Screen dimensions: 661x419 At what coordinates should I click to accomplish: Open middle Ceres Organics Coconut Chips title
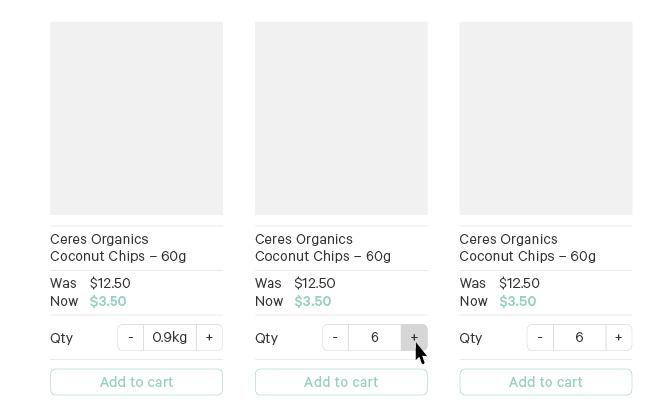coord(322,248)
